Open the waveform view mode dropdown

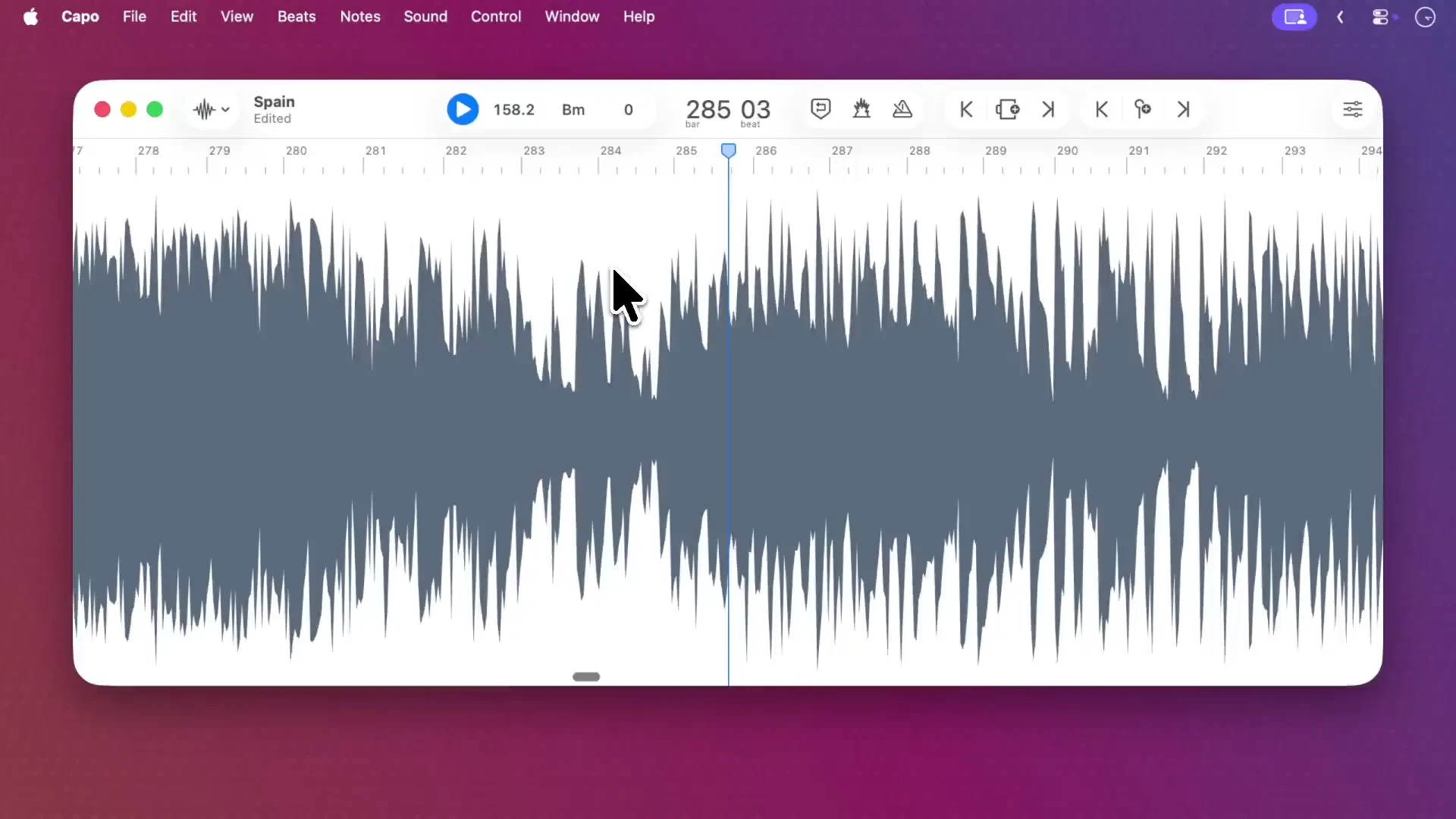click(211, 109)
